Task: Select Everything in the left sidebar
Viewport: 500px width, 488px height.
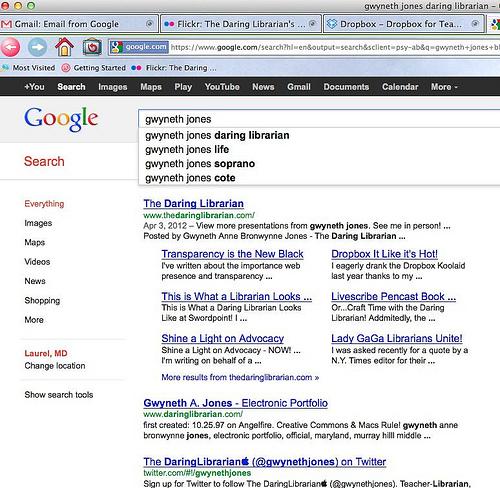Action: [44, 204]
